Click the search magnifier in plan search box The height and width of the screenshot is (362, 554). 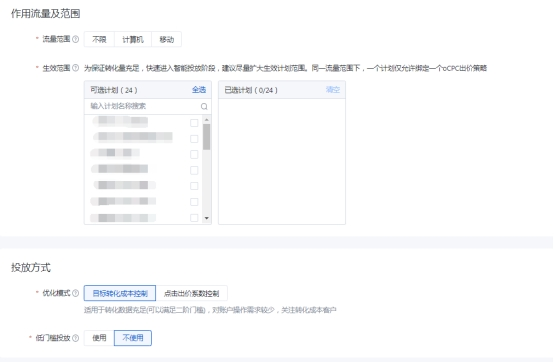tap(204, 106)
